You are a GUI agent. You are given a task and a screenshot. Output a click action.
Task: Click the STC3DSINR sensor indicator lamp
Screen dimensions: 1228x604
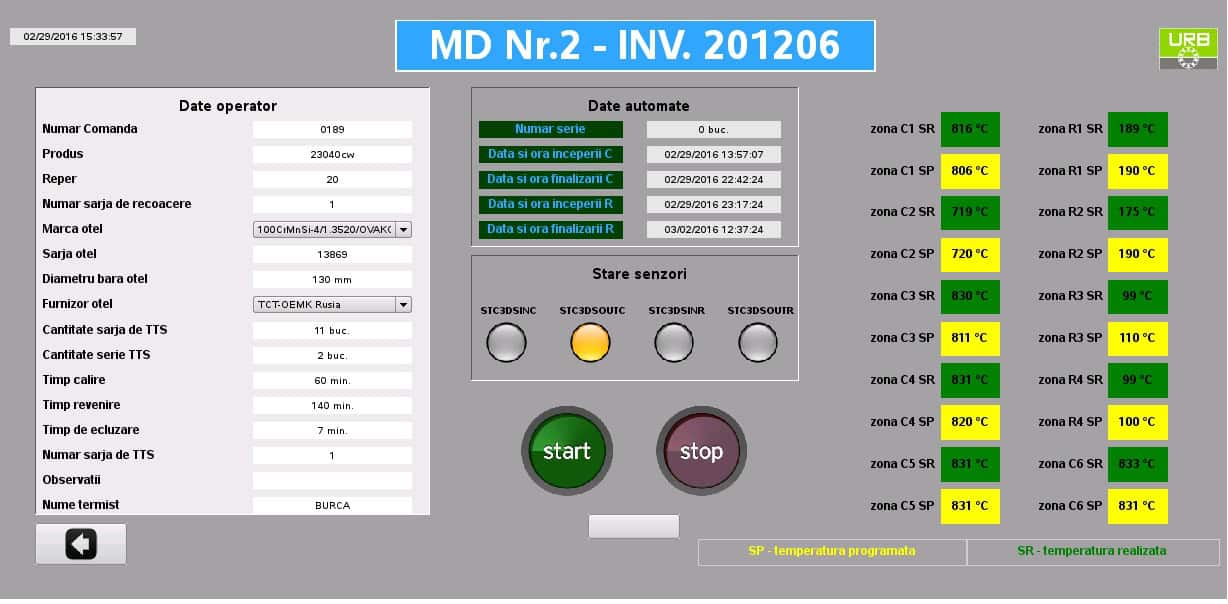coord(674,344)
